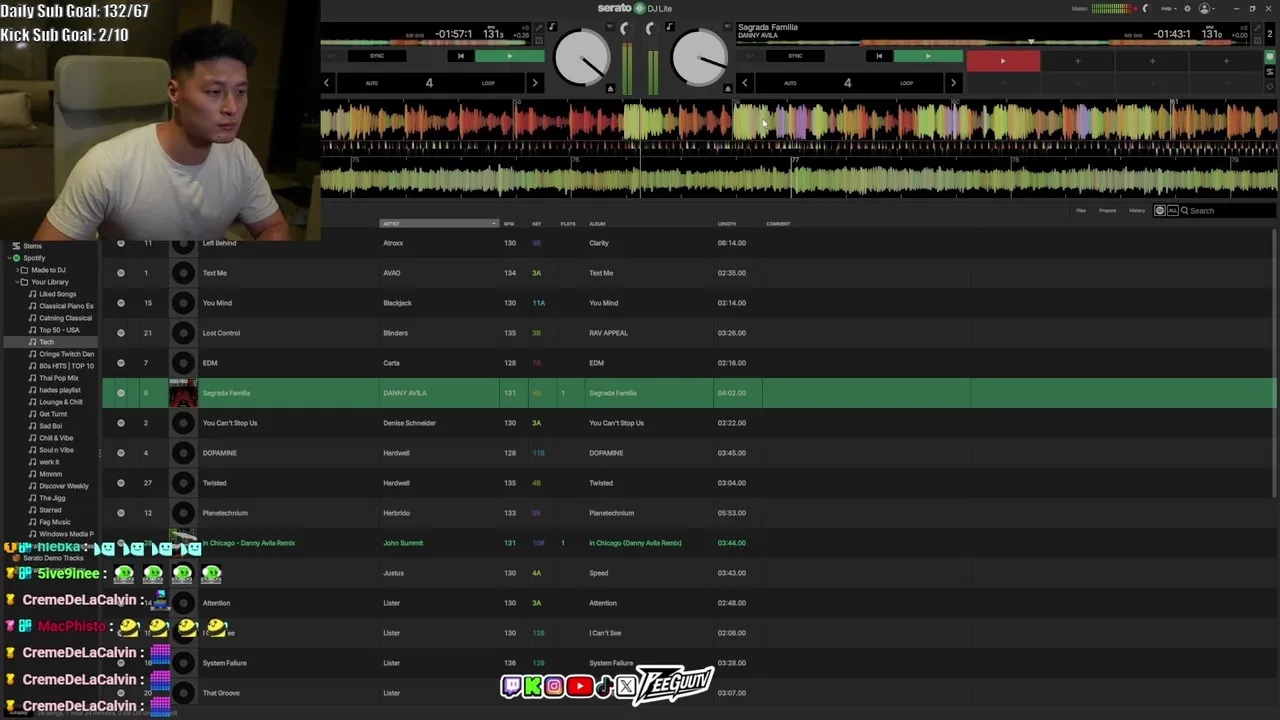Select the Text Me track by AVAO
The height and width of the screenshot is (720, 1280).
coord(689,273)
